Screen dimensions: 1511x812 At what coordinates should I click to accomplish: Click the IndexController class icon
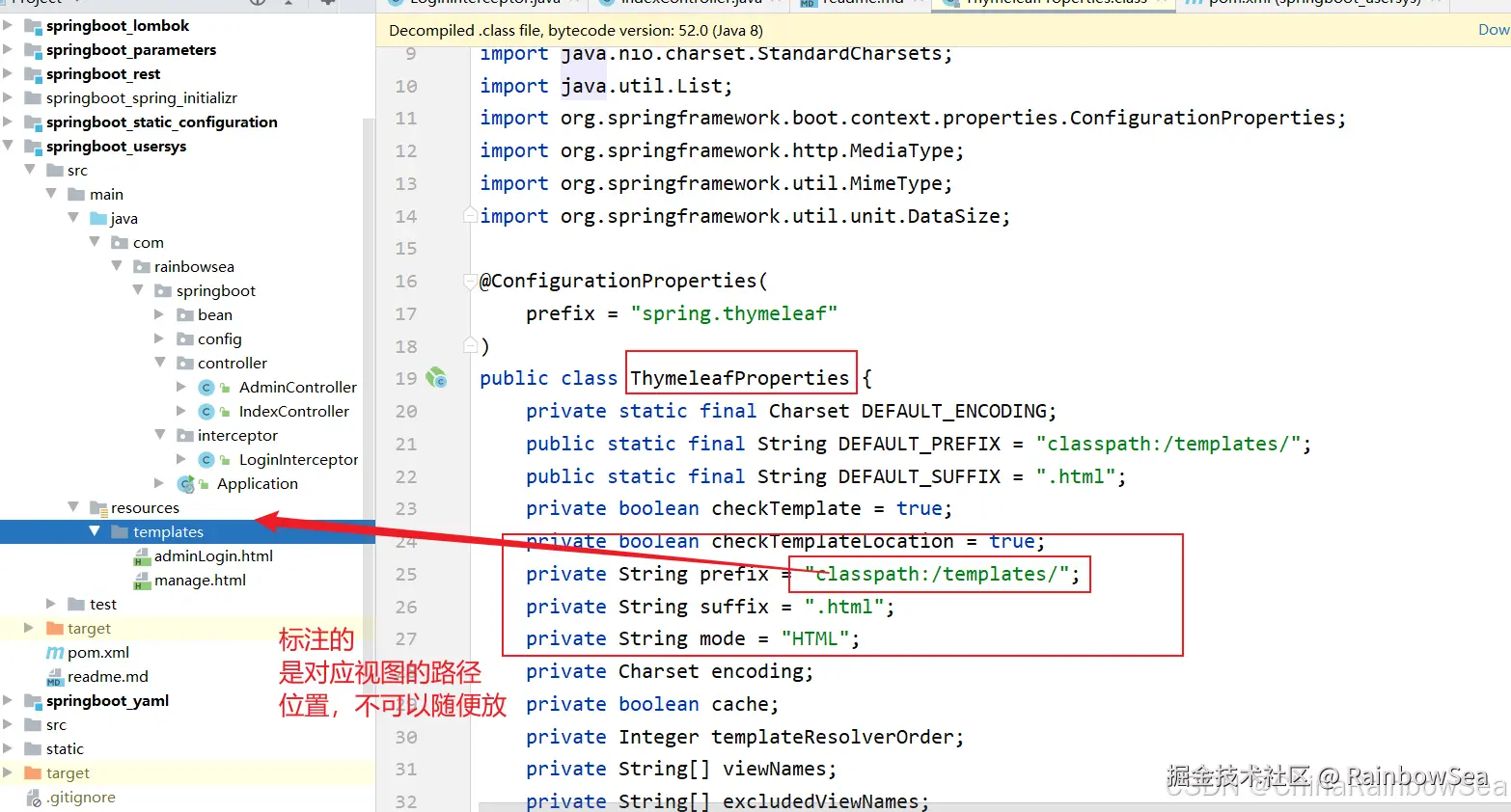[x=206, y=412]
